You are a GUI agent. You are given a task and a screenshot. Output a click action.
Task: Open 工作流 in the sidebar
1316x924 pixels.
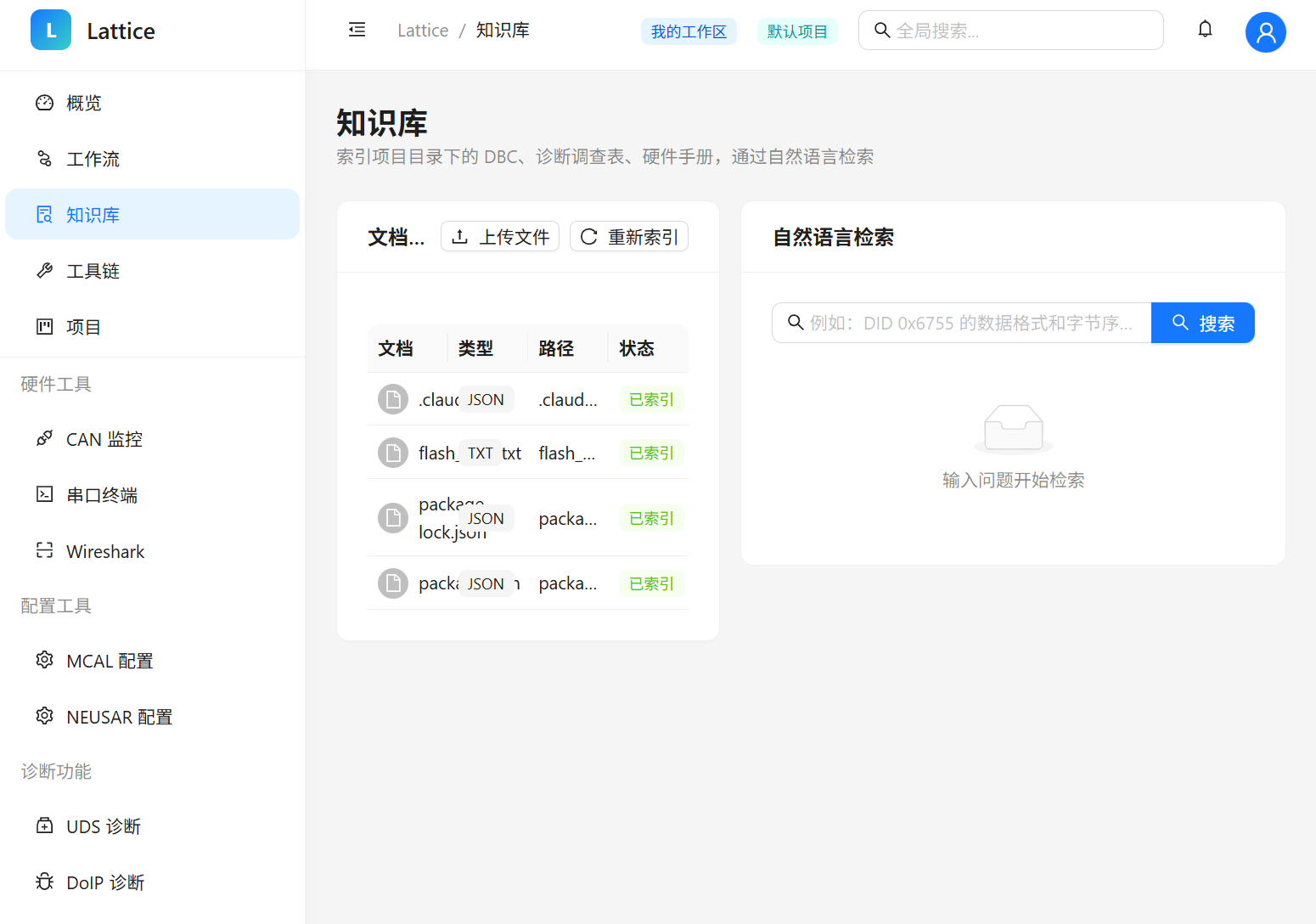point(152,159)
